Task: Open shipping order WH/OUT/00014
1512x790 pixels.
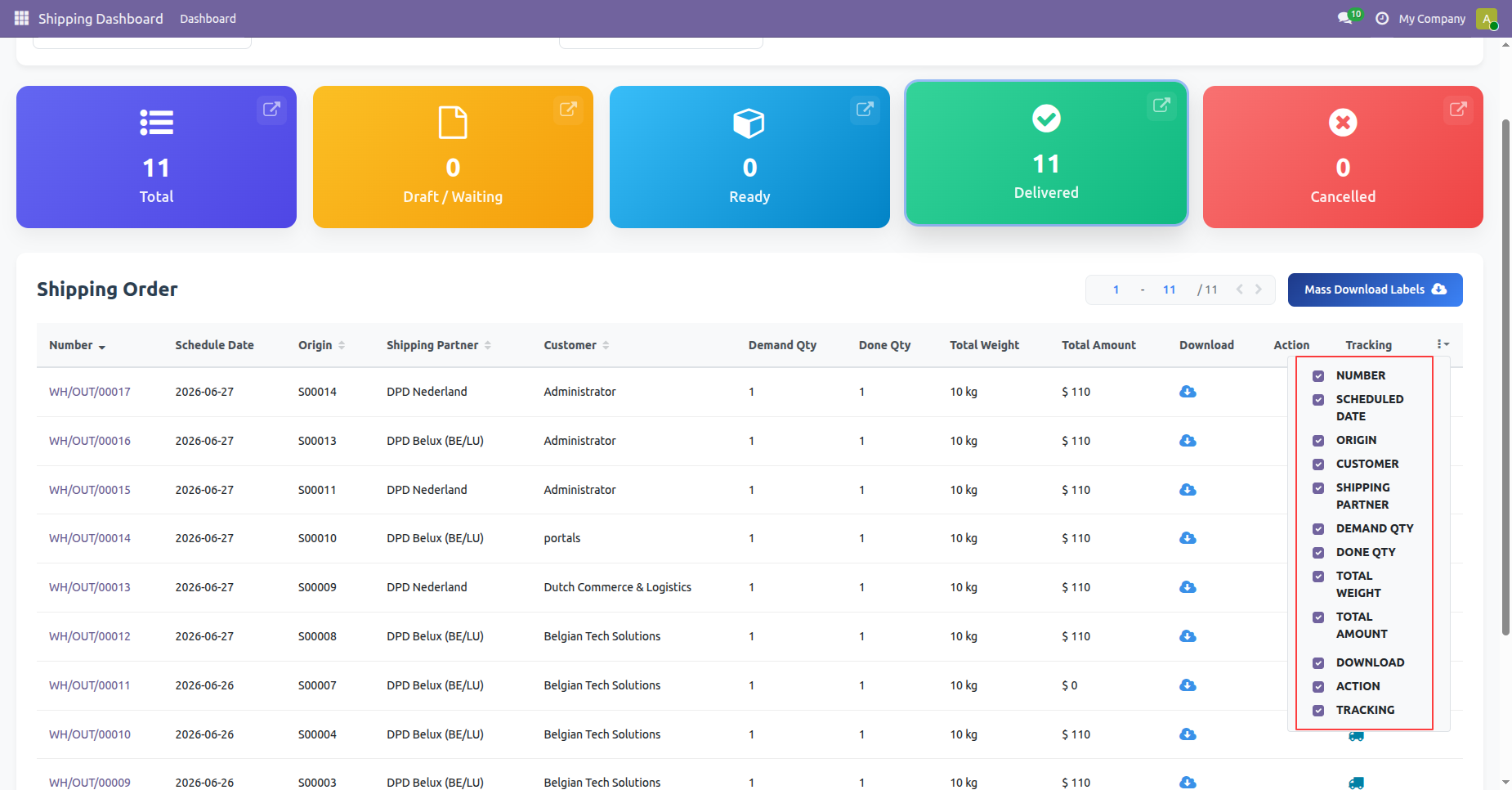Action: 90,538
